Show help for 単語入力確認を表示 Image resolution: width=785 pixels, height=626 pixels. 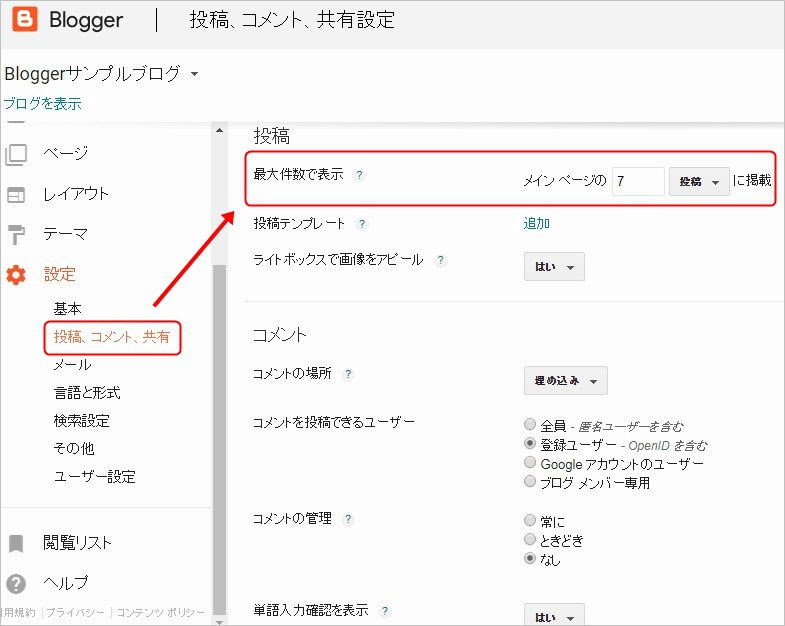[x=384, y=610]
